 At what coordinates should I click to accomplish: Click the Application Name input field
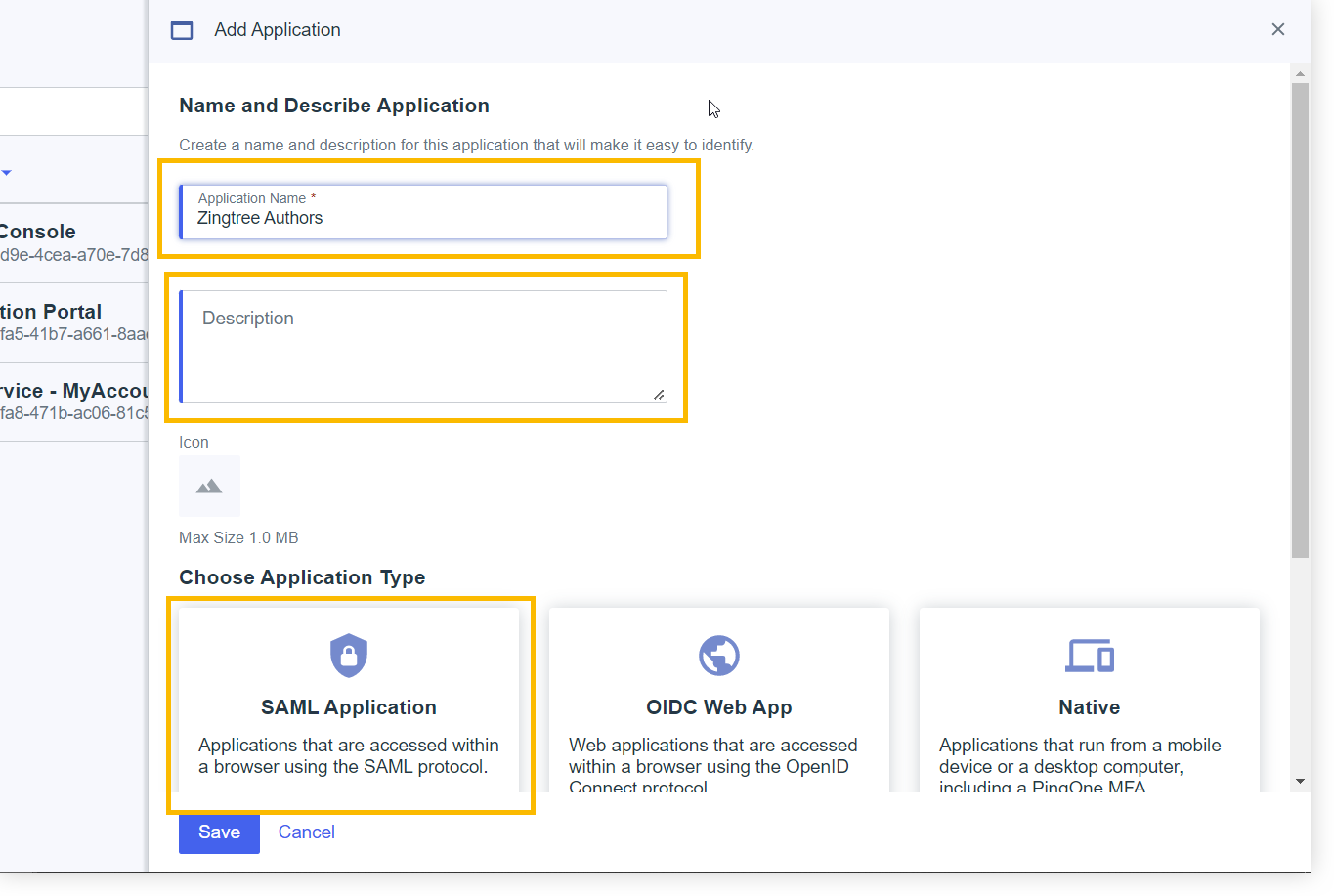[423, 212]
